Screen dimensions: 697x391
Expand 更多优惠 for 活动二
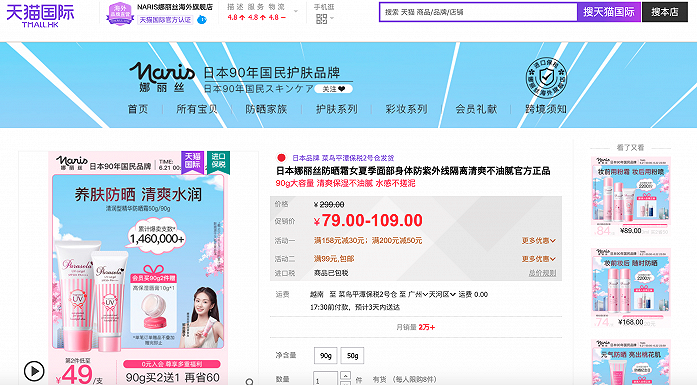point(538,259)
